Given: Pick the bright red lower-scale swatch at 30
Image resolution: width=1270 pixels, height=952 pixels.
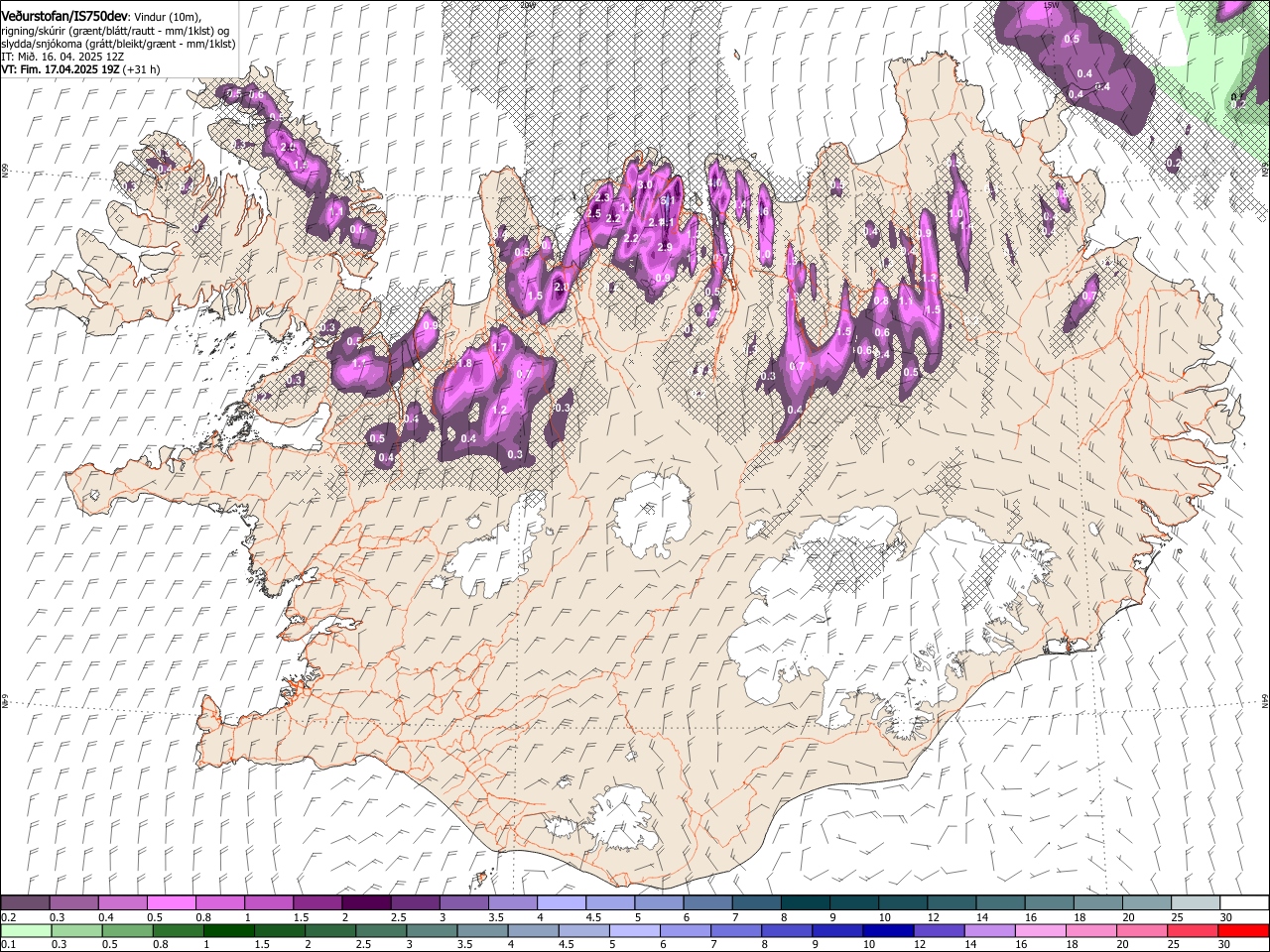Looking at the screenshot, I should (x=1243, y=930).
